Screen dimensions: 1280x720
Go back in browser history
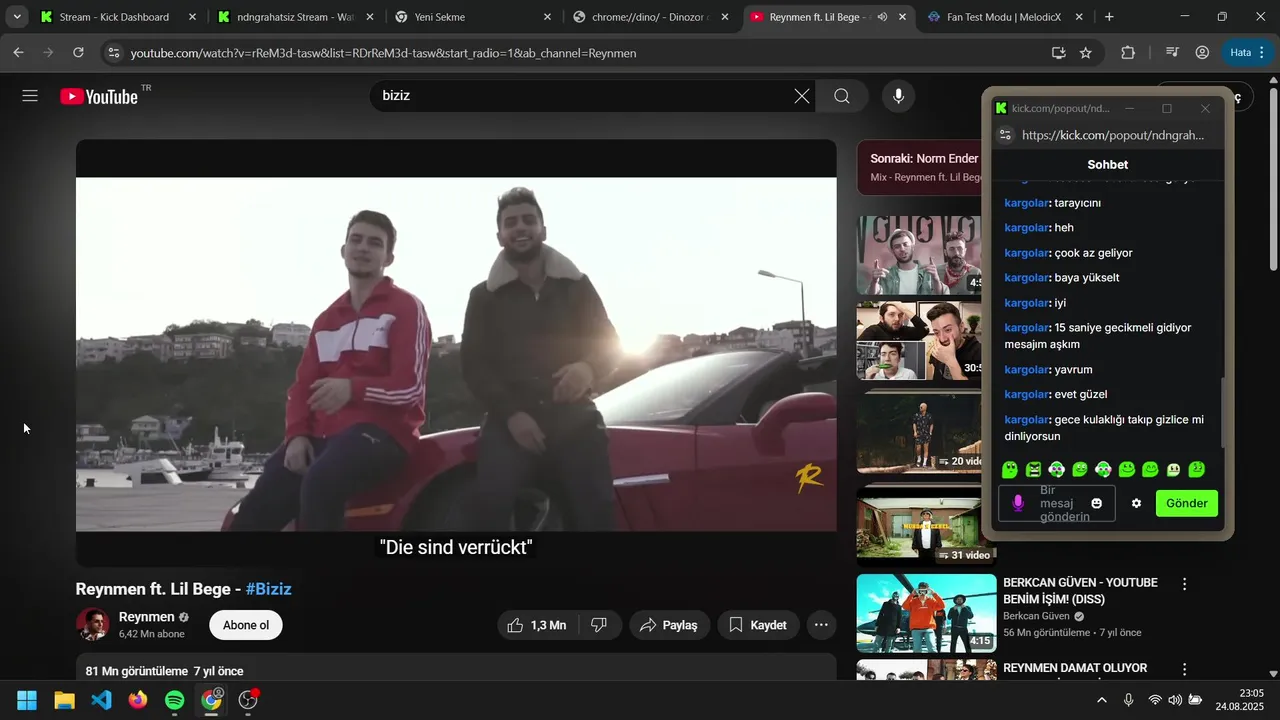18,52
